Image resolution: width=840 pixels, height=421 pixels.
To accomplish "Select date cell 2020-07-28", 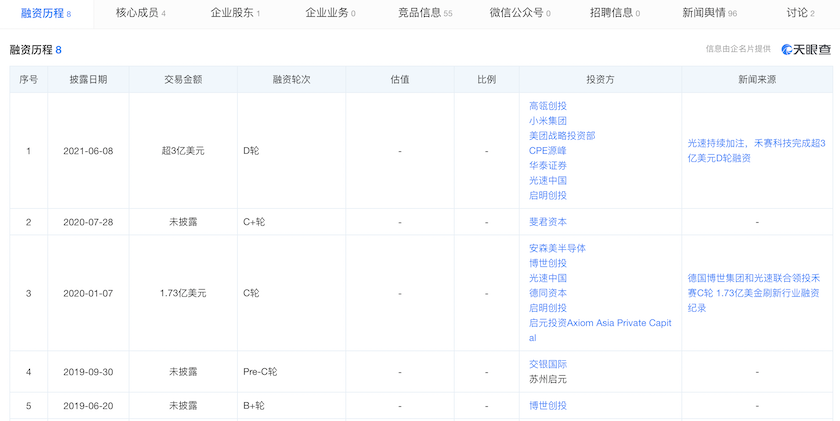I will tap(88, 222).
